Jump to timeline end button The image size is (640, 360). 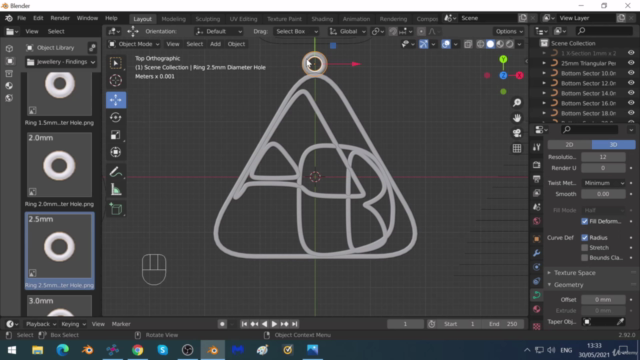click(x=295, y=324)
